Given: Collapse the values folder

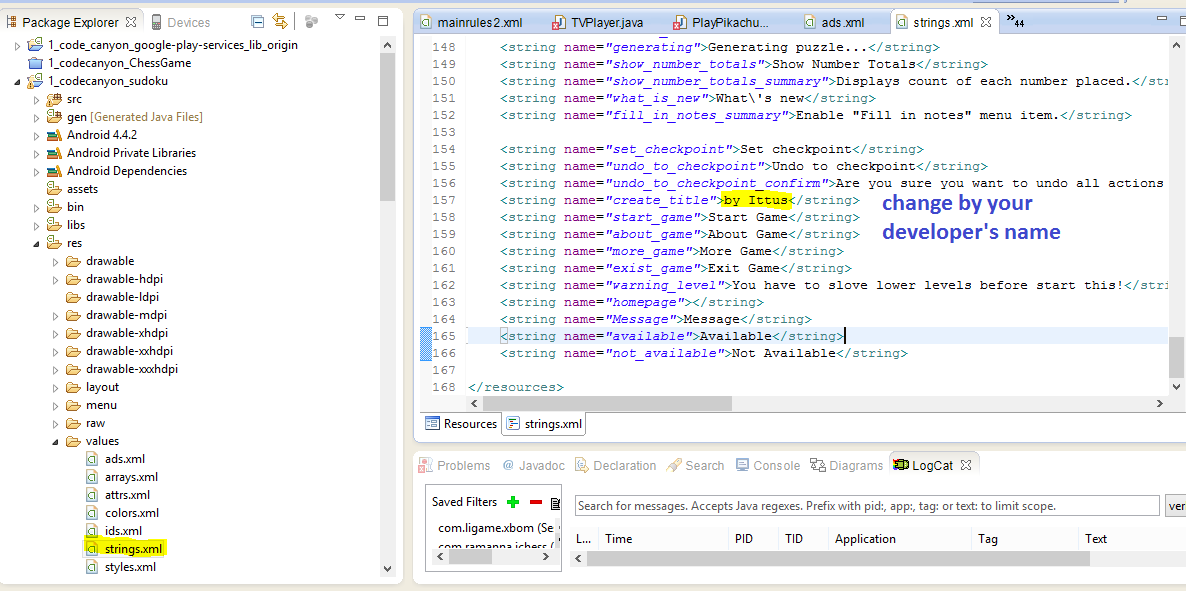Looking at the screenshot, I should (54, 441).
